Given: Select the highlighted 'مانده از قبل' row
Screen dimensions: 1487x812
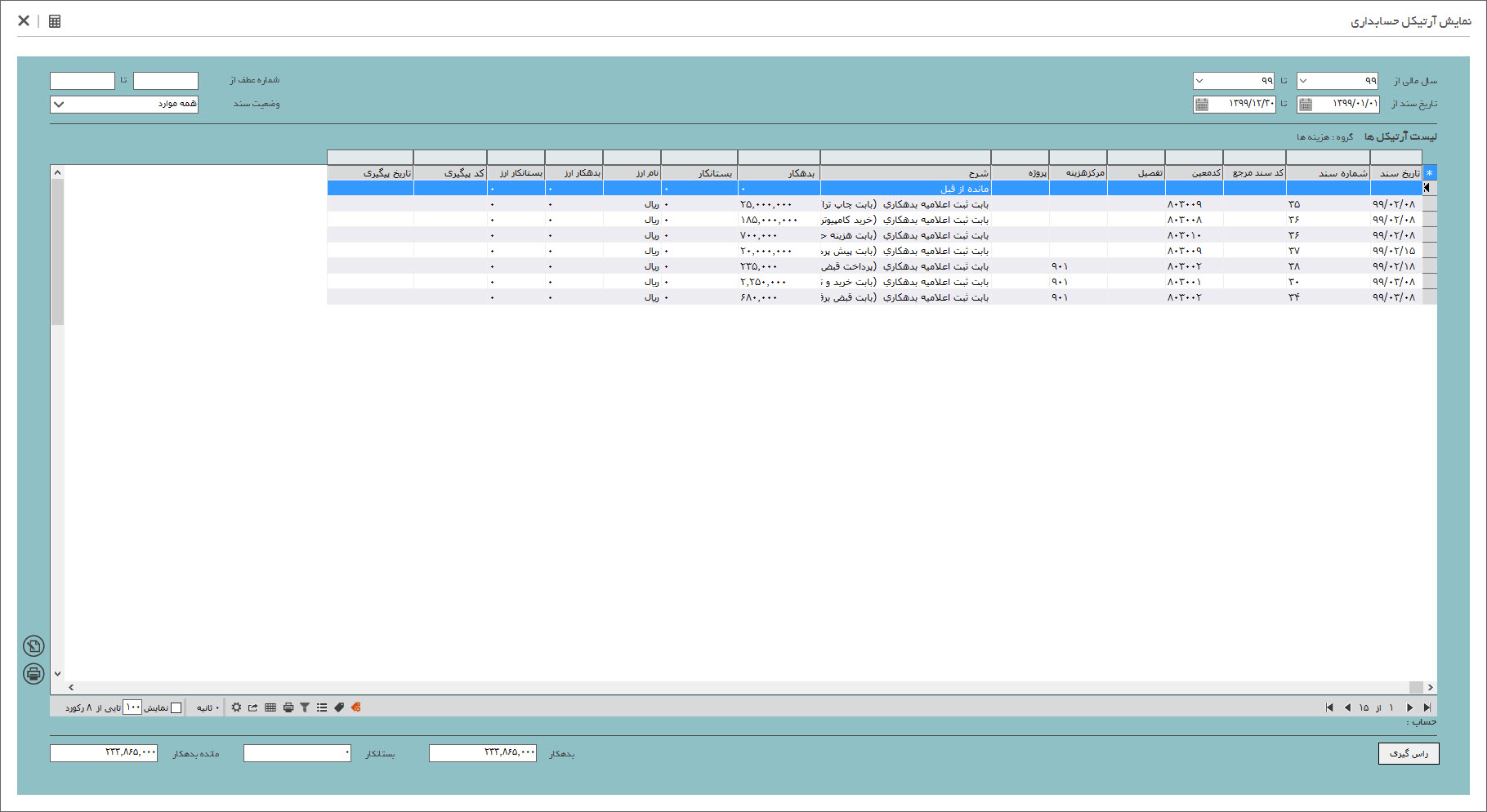Looking at the screenshot, I should coord(875,189).
